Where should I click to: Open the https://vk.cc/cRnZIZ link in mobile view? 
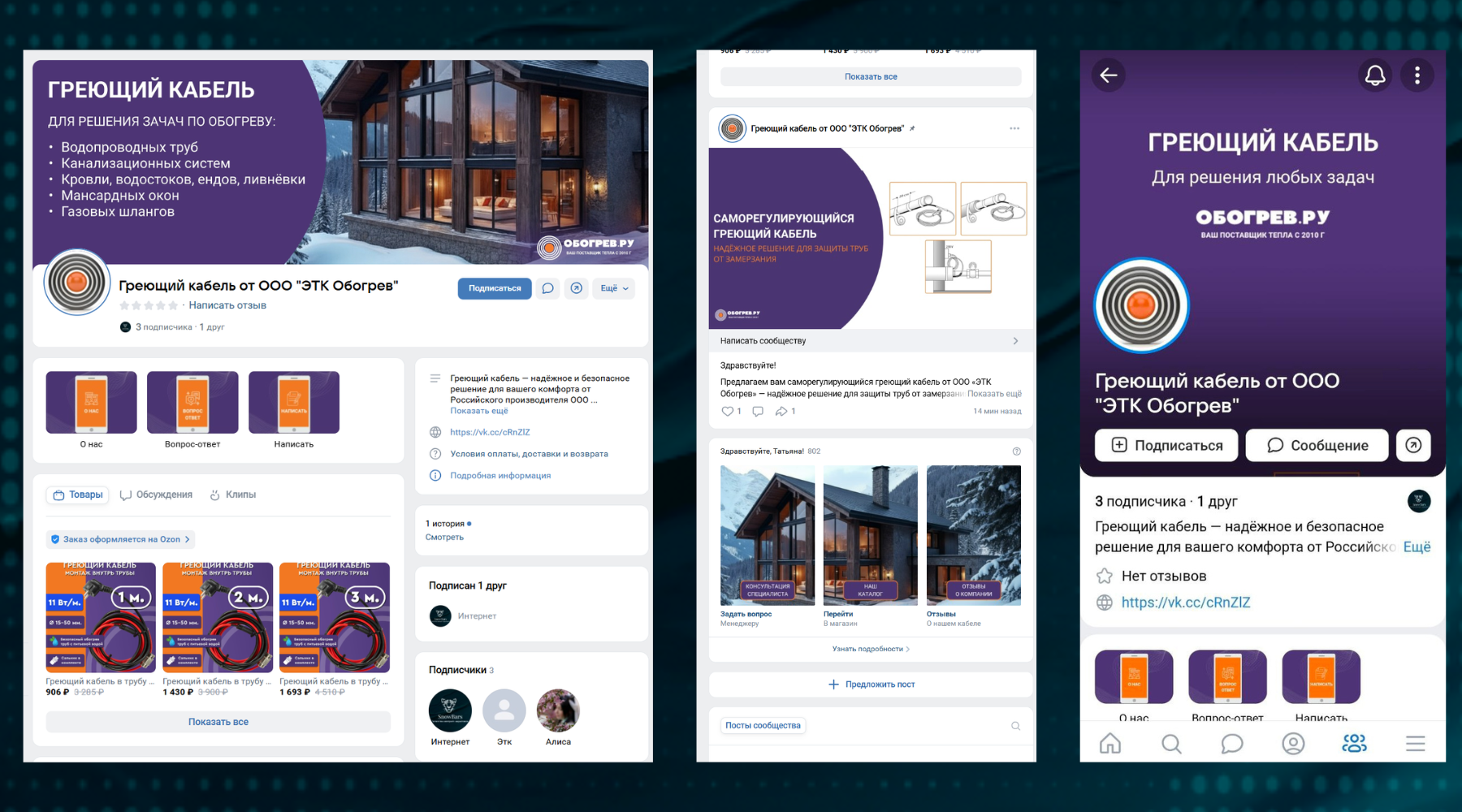[x=1186, y=603]
